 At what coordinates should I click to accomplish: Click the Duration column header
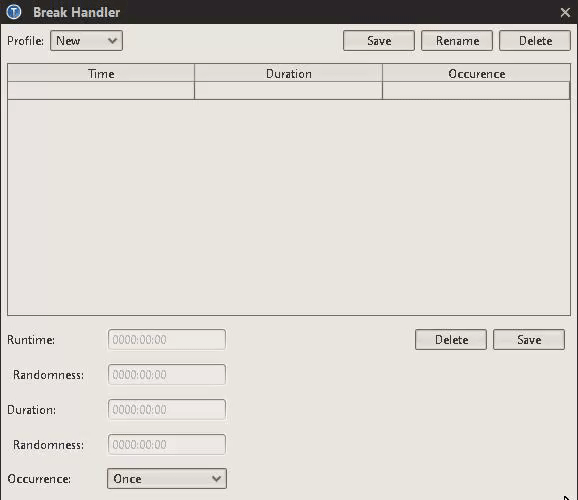click(288, 73)
